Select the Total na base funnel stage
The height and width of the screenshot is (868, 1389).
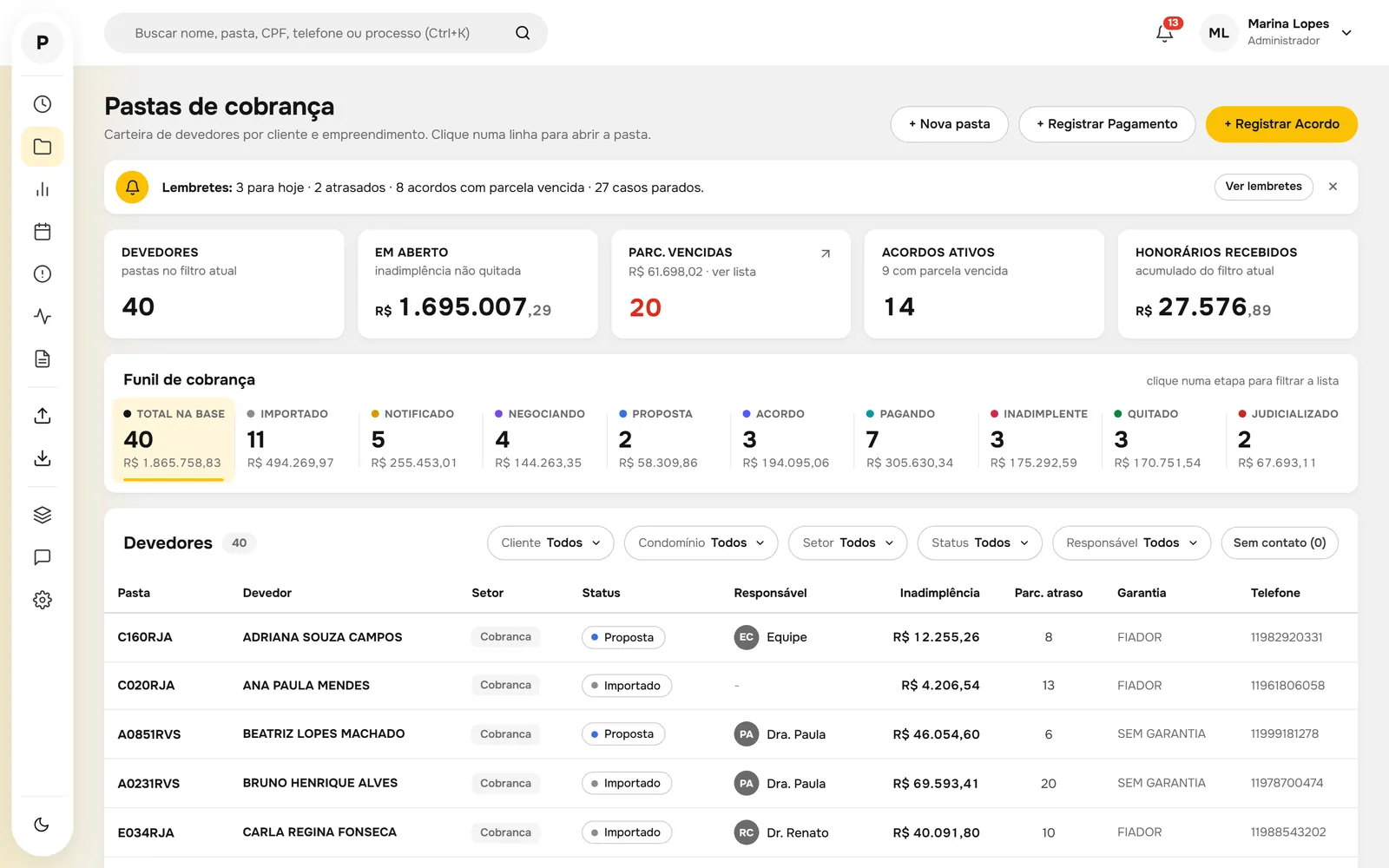coord(174,439)
